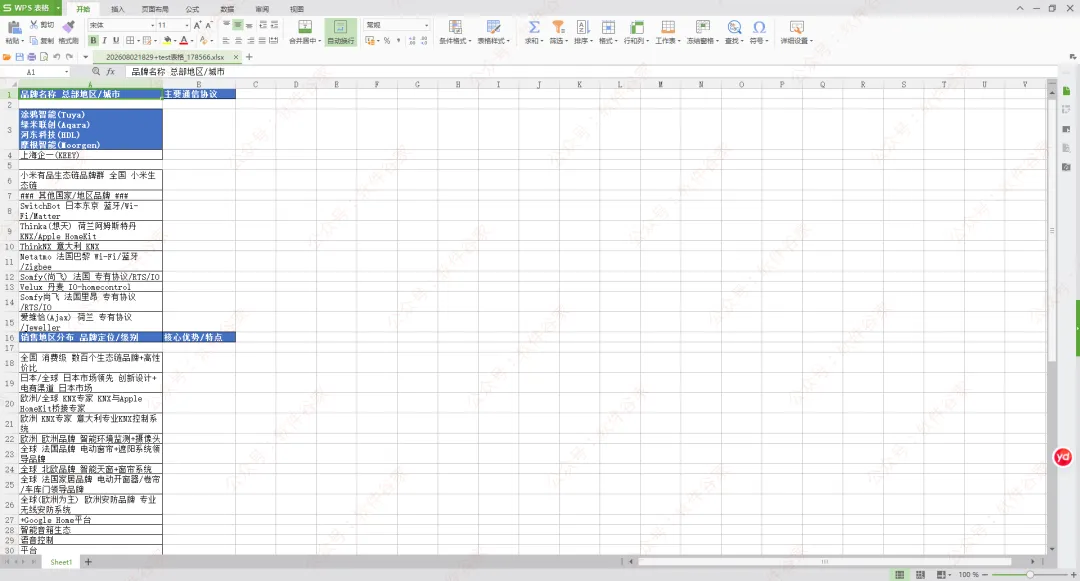
Task: Click the Merge and Center (合并居中) icon
Action: (305, 27)
